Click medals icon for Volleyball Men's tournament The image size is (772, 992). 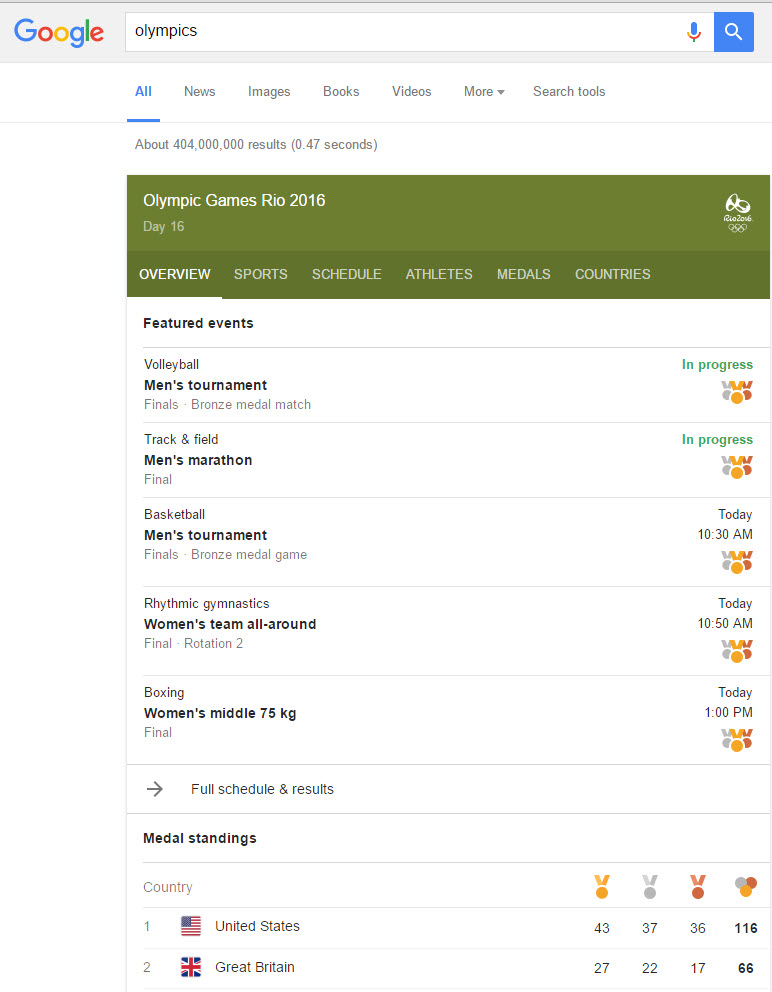737,391
